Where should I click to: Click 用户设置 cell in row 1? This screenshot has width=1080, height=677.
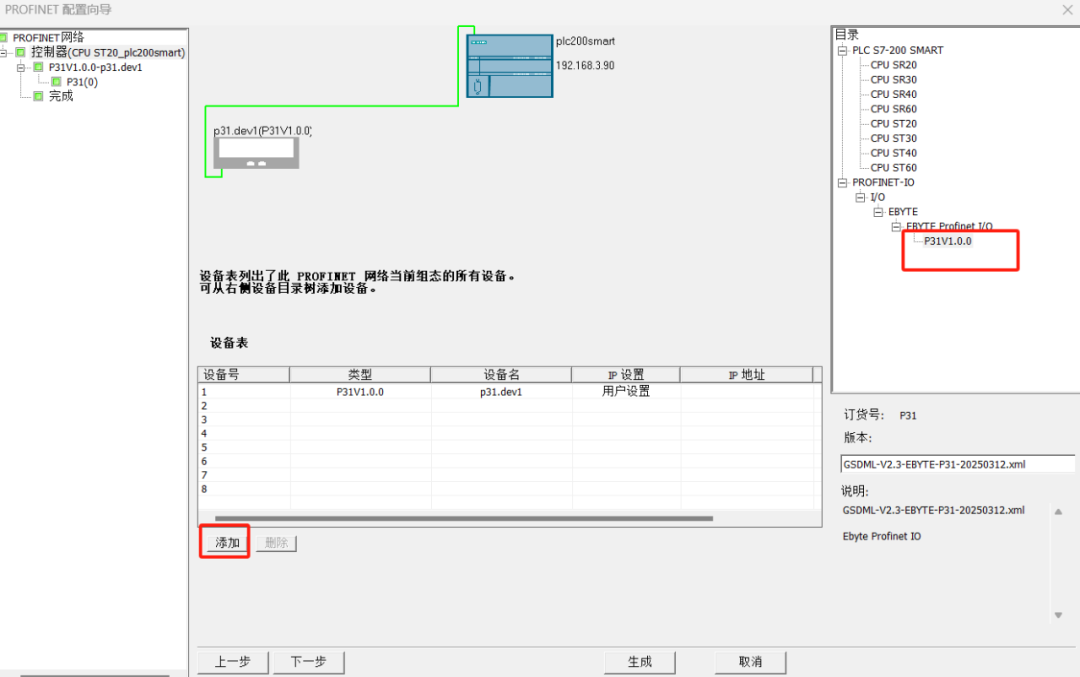tap(626, 391)
